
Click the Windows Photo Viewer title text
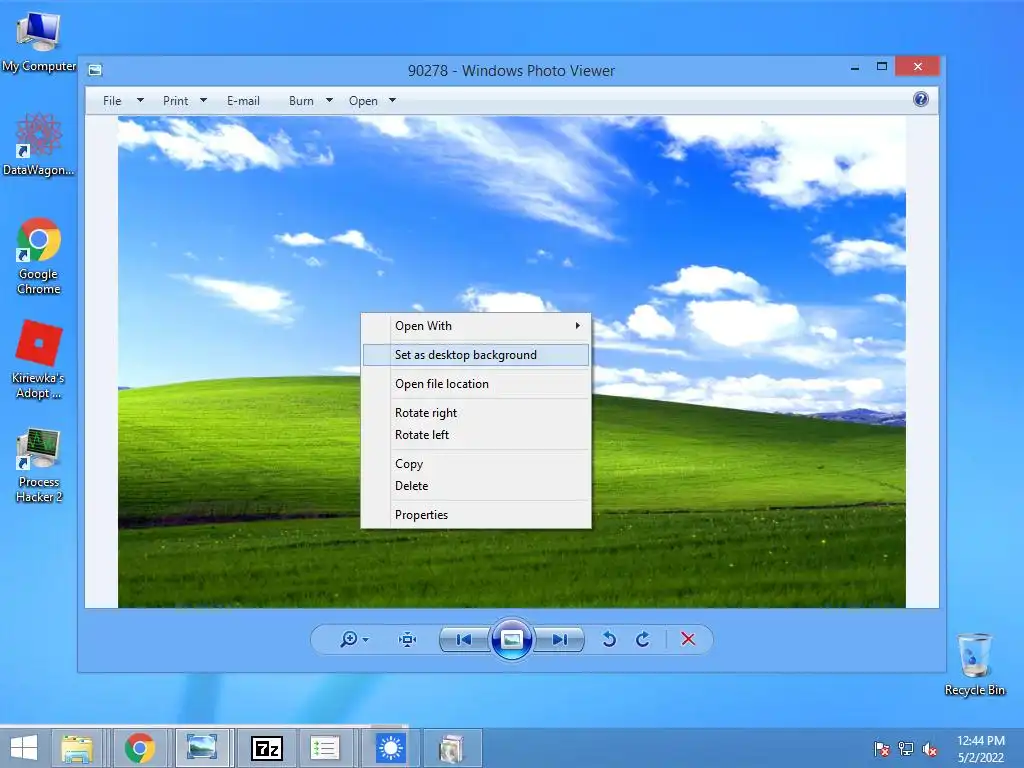pos(511,71)
